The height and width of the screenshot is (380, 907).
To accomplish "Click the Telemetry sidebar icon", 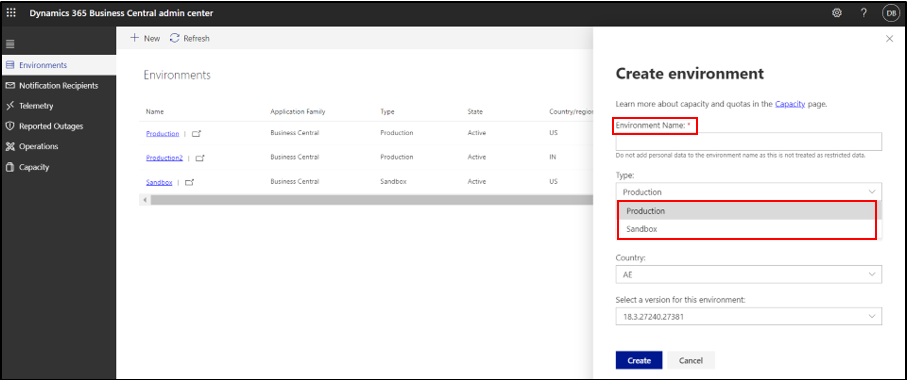I will pos(10,106).
